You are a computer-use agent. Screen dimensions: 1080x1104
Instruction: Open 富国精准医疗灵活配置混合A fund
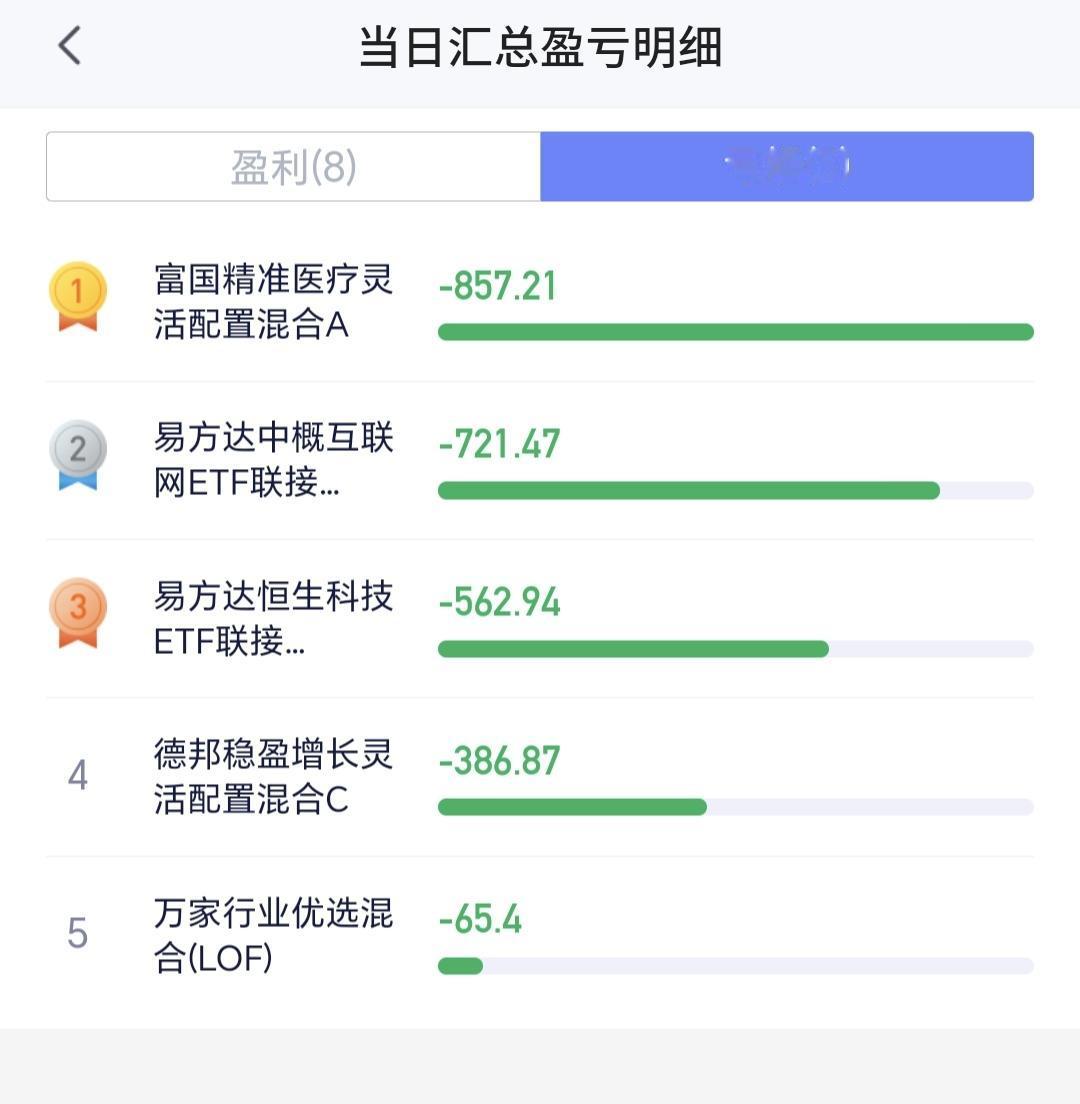click(273, 302)
